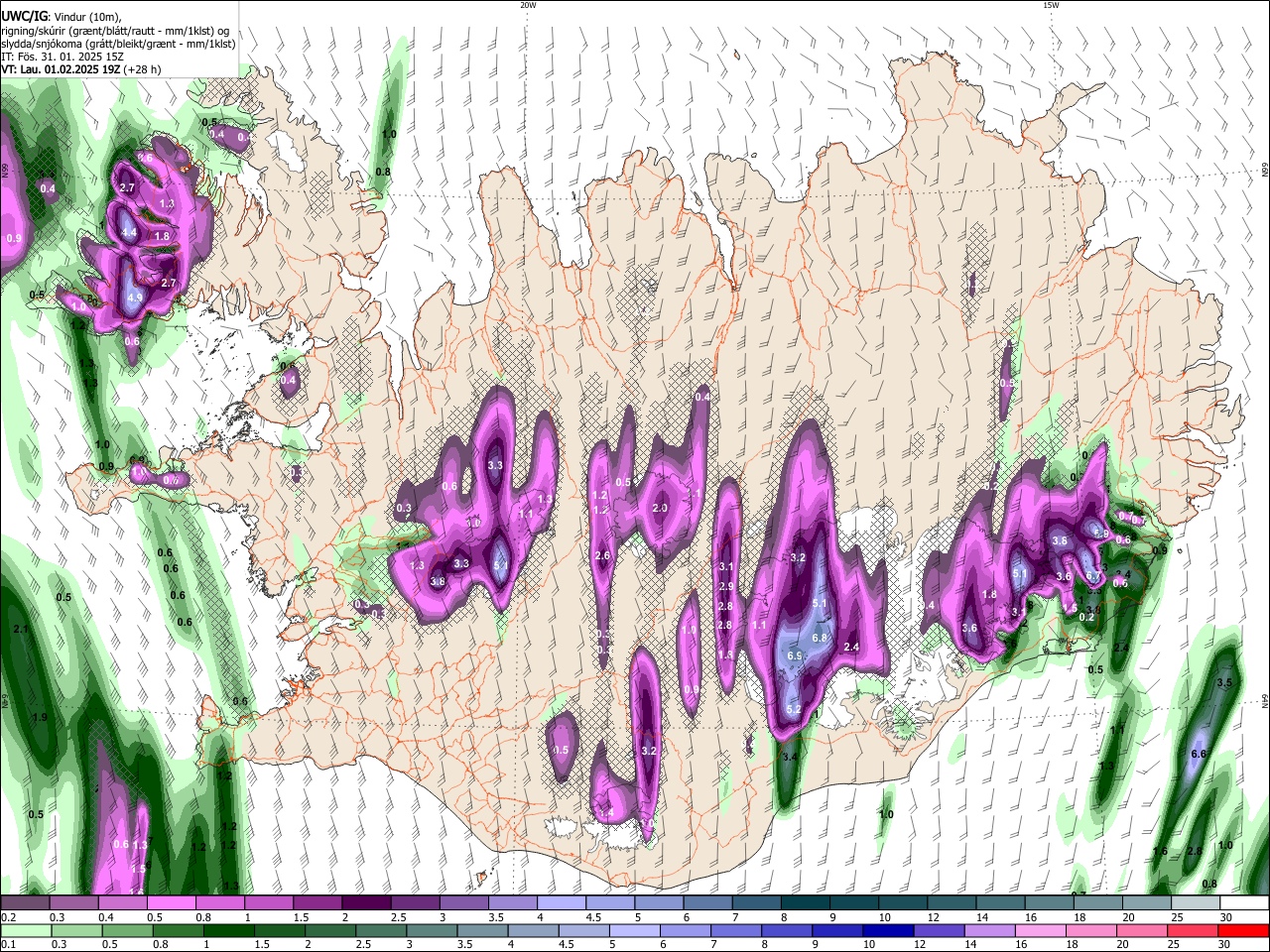Click the '0.2' label in the upper legend row
The width and height of the screenshot is (1270, 952).
(8, 916)
